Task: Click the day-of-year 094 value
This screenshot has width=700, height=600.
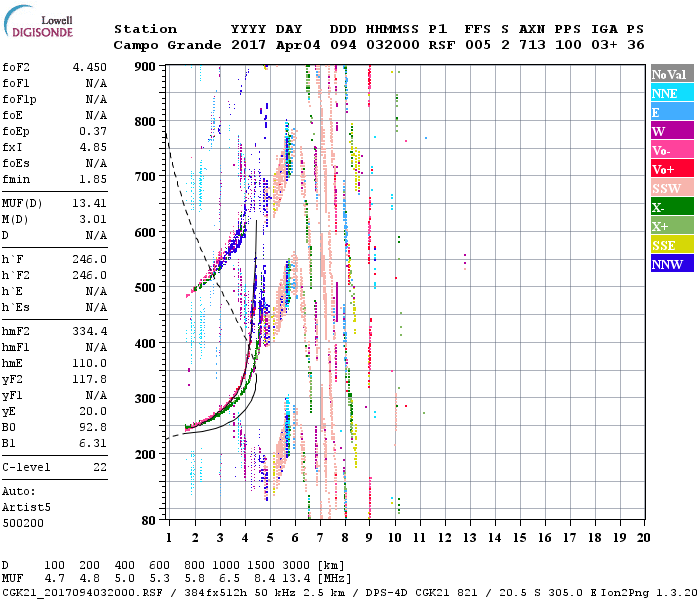Action: (343, 45)
